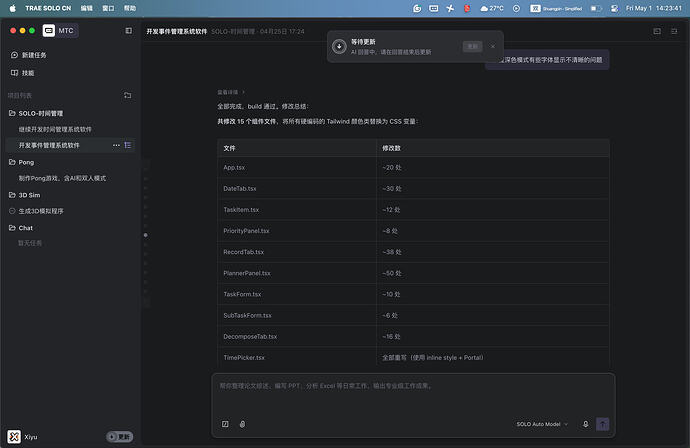Viewport: 690px width, 448px height.
Task: Open the TRAE SOLO CN menu
Action: click(48, 8)
